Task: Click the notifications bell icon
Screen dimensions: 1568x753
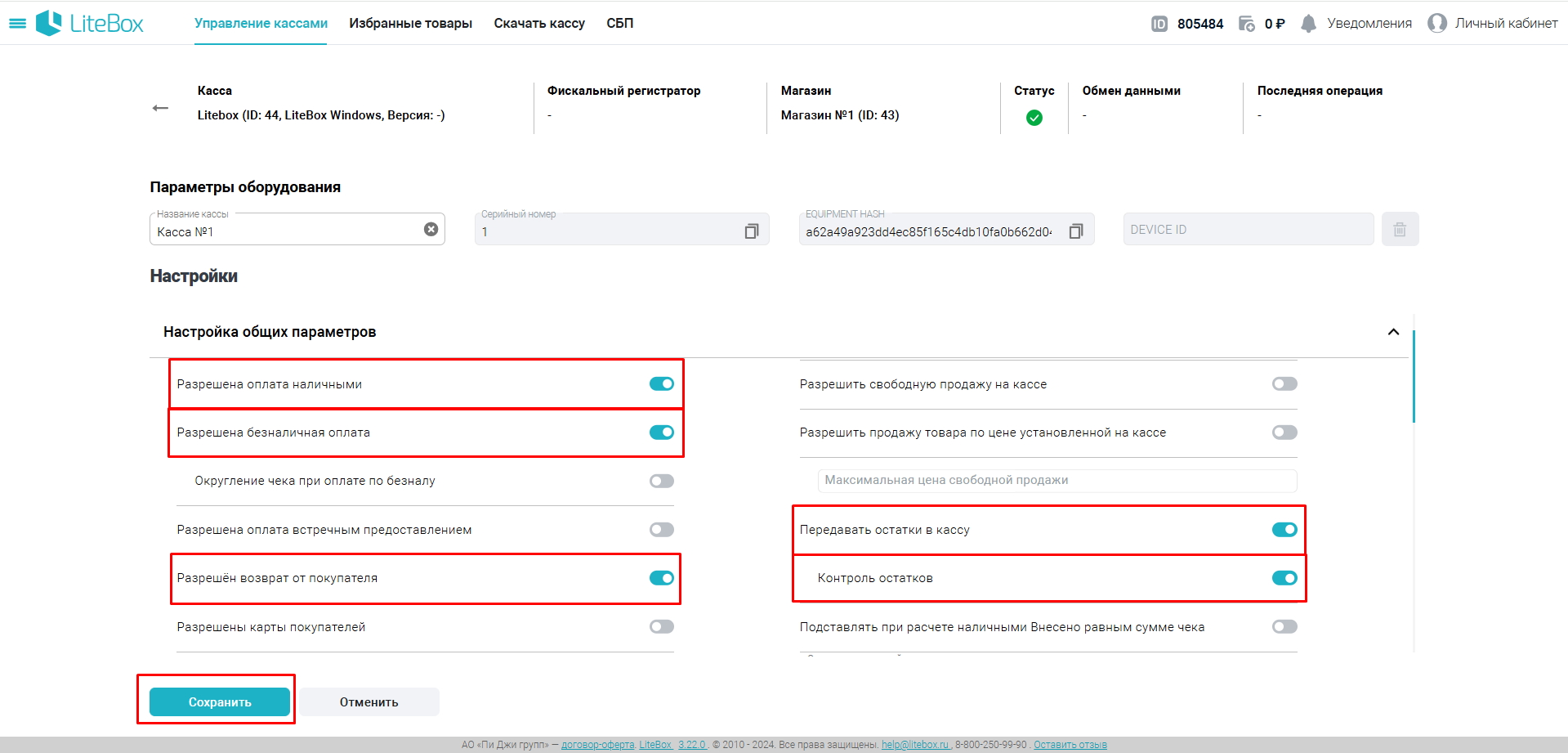Action: [1308, 24]
